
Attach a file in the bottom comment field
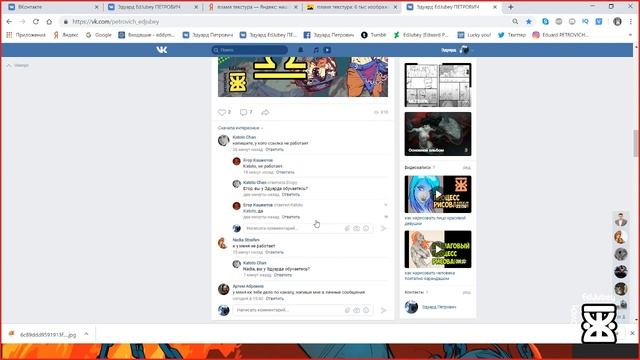click(x=347, y=310)
